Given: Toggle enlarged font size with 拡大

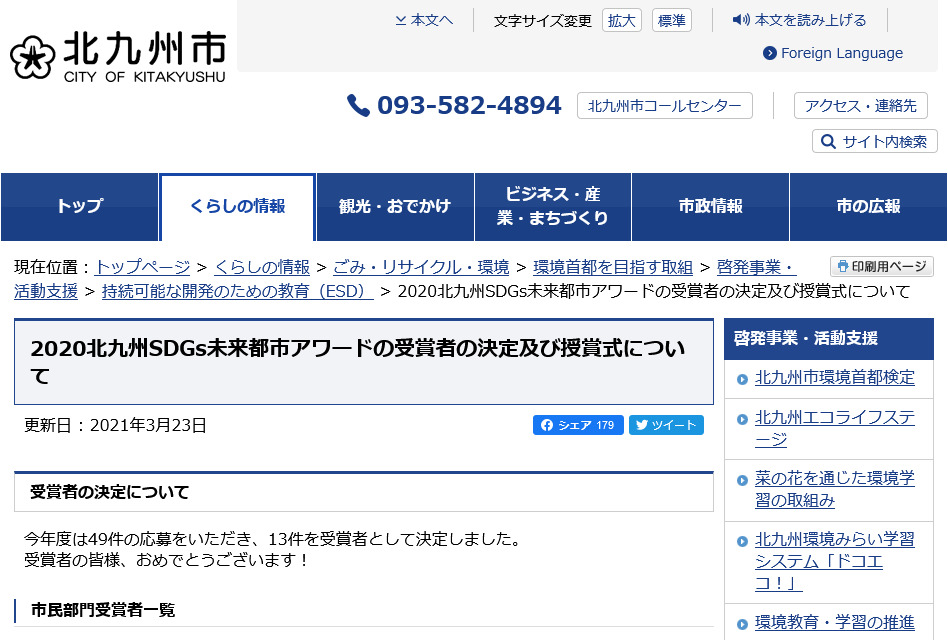Looking at the screenshot, I should pos(621,20).
